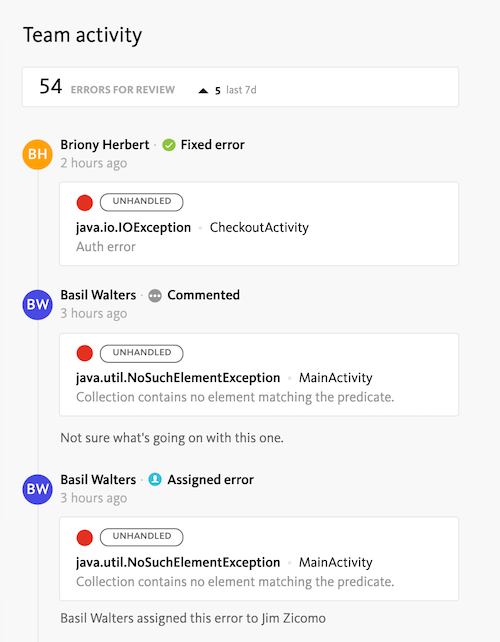Click the blue Assigned error person icon
Screen dimensions: 500x642
coord(155,479)
